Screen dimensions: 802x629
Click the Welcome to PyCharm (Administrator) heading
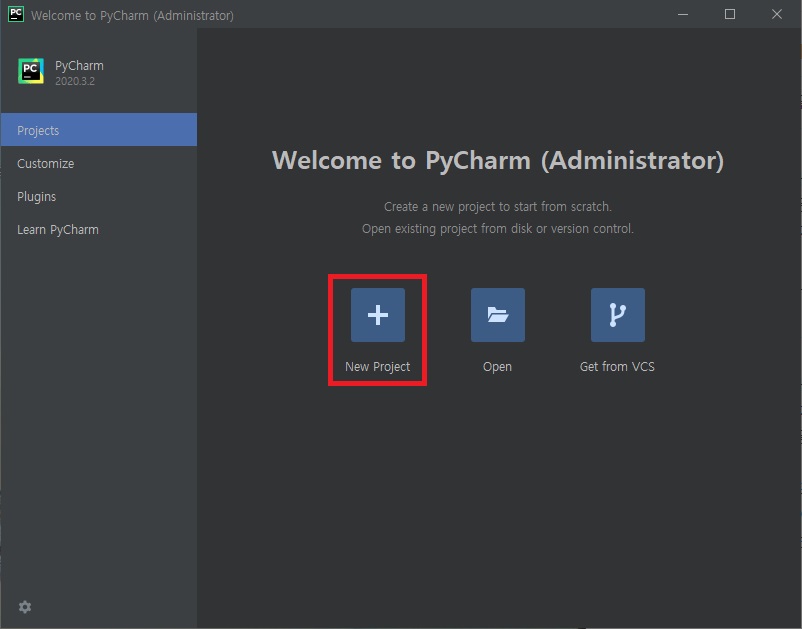click(x=498, y=161)
